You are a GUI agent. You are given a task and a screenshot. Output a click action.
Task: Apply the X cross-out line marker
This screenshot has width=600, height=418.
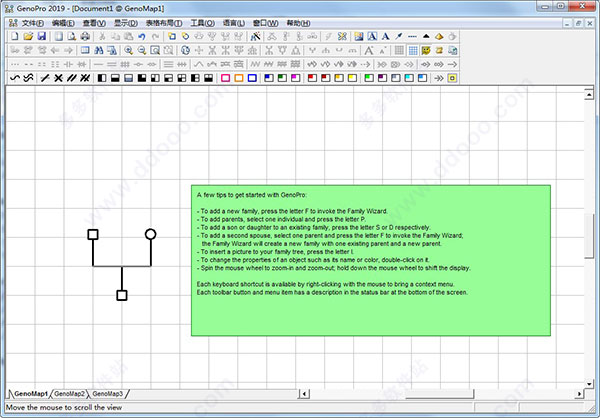point(58,78)
